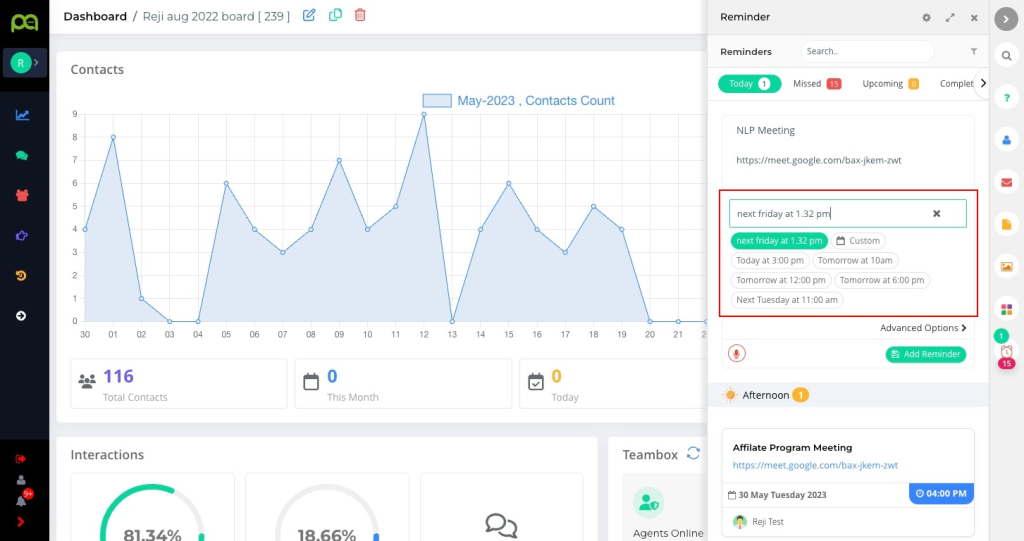Open the red mail icon in right toolbar
The image size is (1024, 541).
1006,182
